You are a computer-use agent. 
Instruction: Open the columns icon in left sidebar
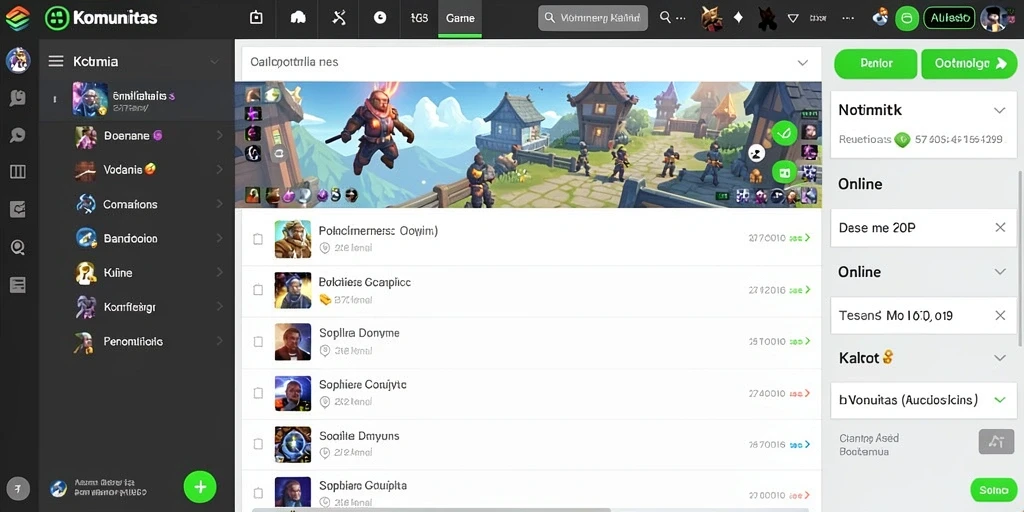(x=18, y=172)
